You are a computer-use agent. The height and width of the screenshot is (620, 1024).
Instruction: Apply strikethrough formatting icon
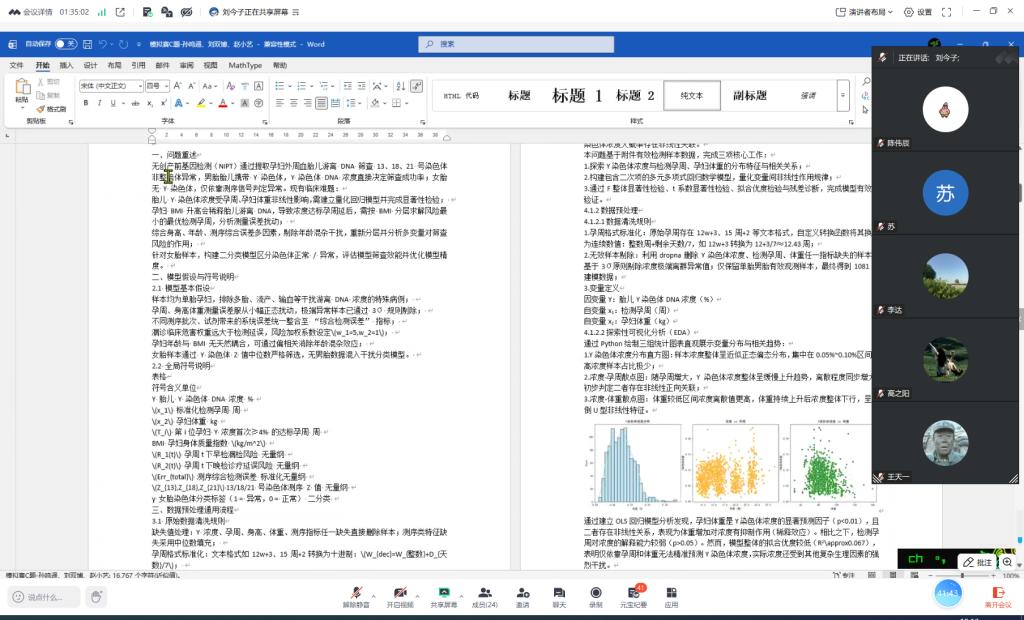[135, 103]
